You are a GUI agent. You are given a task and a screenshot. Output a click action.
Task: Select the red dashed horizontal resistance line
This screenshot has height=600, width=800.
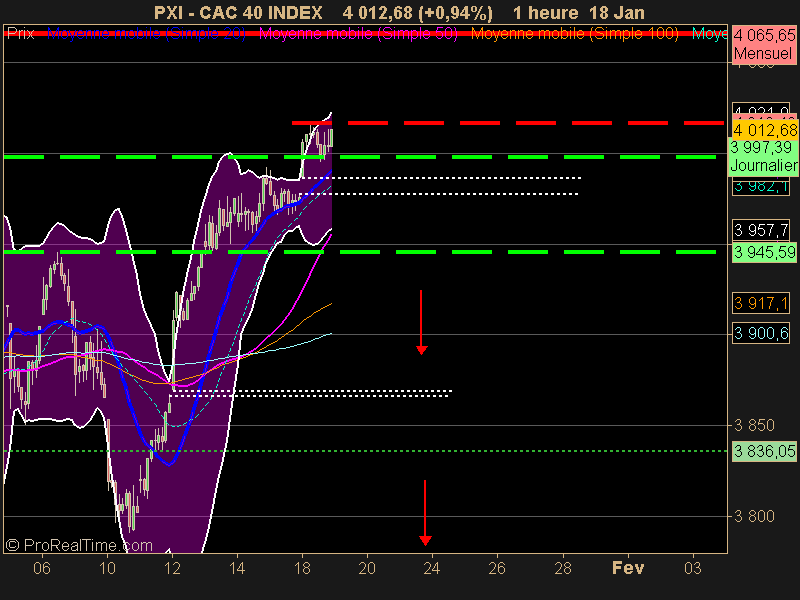[x=508, y=123]
